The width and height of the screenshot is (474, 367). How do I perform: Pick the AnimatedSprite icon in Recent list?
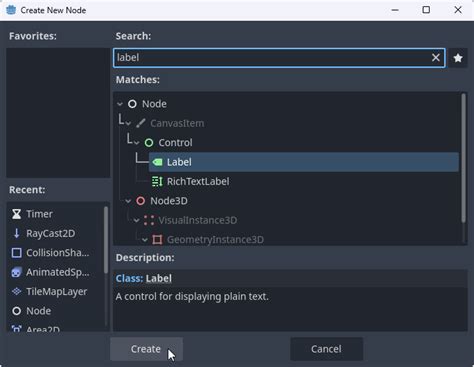point(16,272)
